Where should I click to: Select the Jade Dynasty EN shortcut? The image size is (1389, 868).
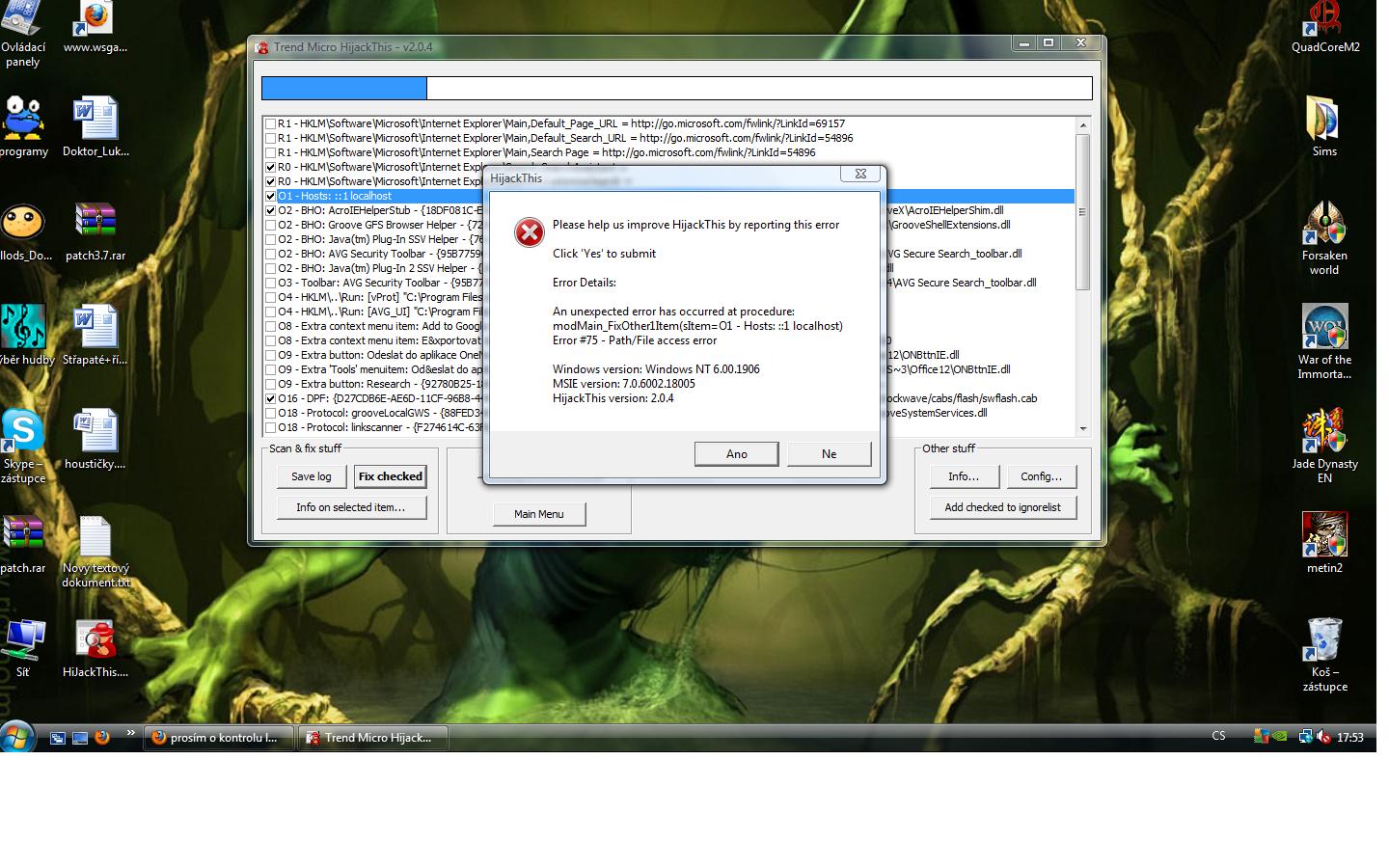[1324, 447]
